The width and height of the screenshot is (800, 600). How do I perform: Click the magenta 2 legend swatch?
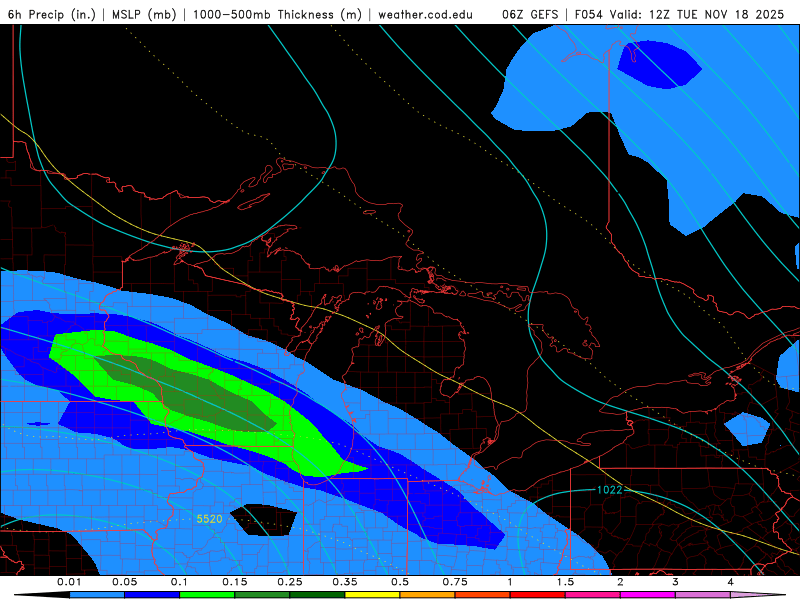648,595
